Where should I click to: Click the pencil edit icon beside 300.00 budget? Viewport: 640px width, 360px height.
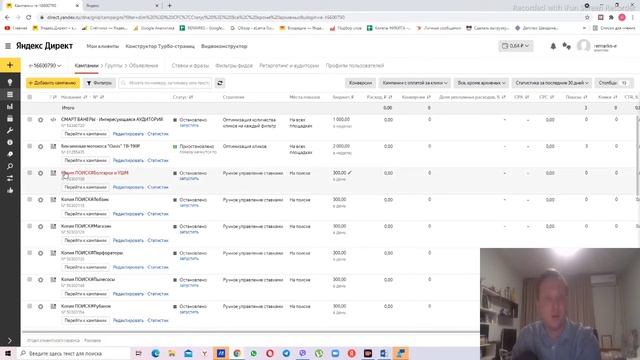pos(350,173)
